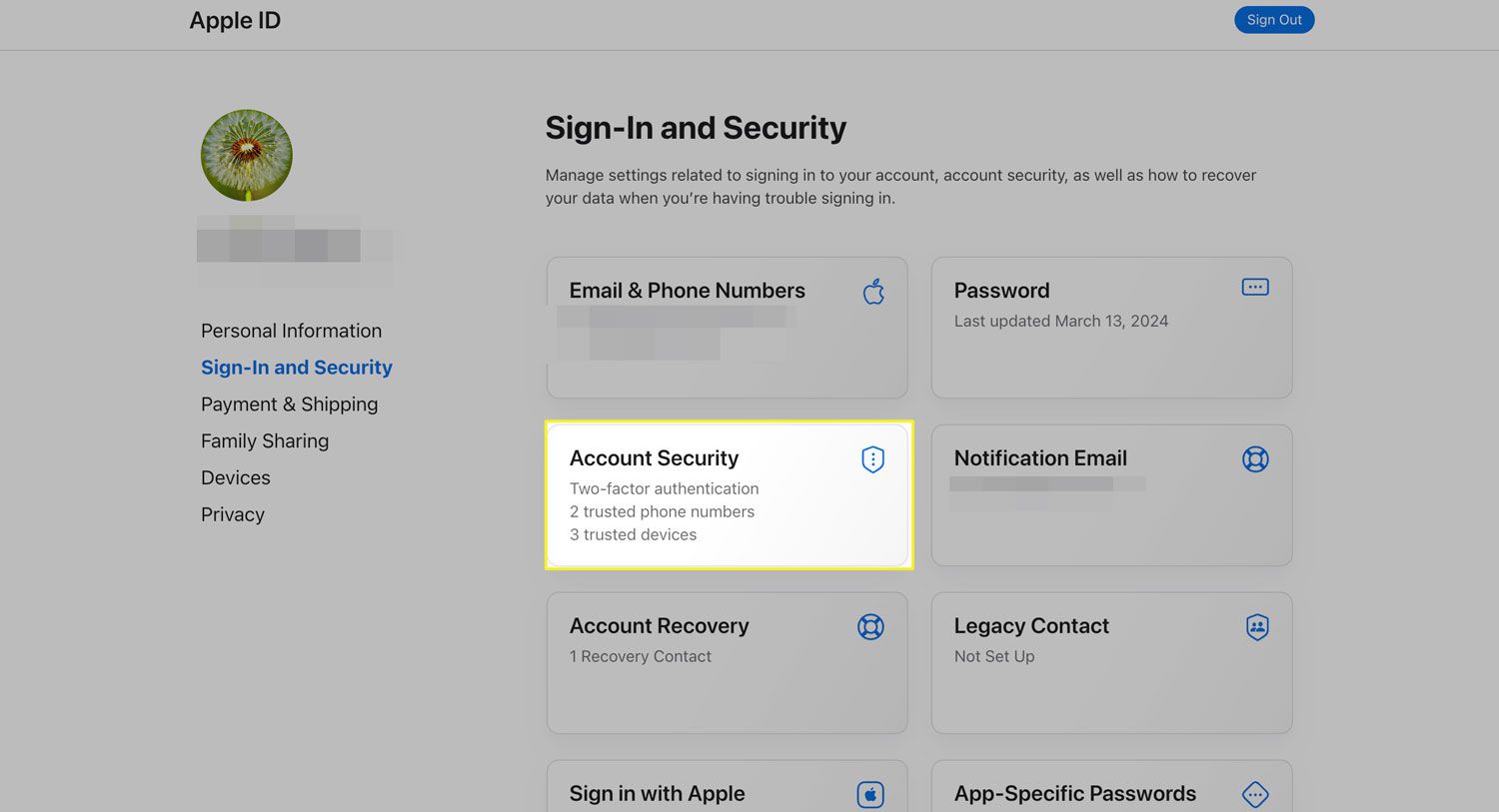Navigate to Privacy in the sidebar
Screen dimensions: 1499x812
pyautogui.click(x=233, y=515)
